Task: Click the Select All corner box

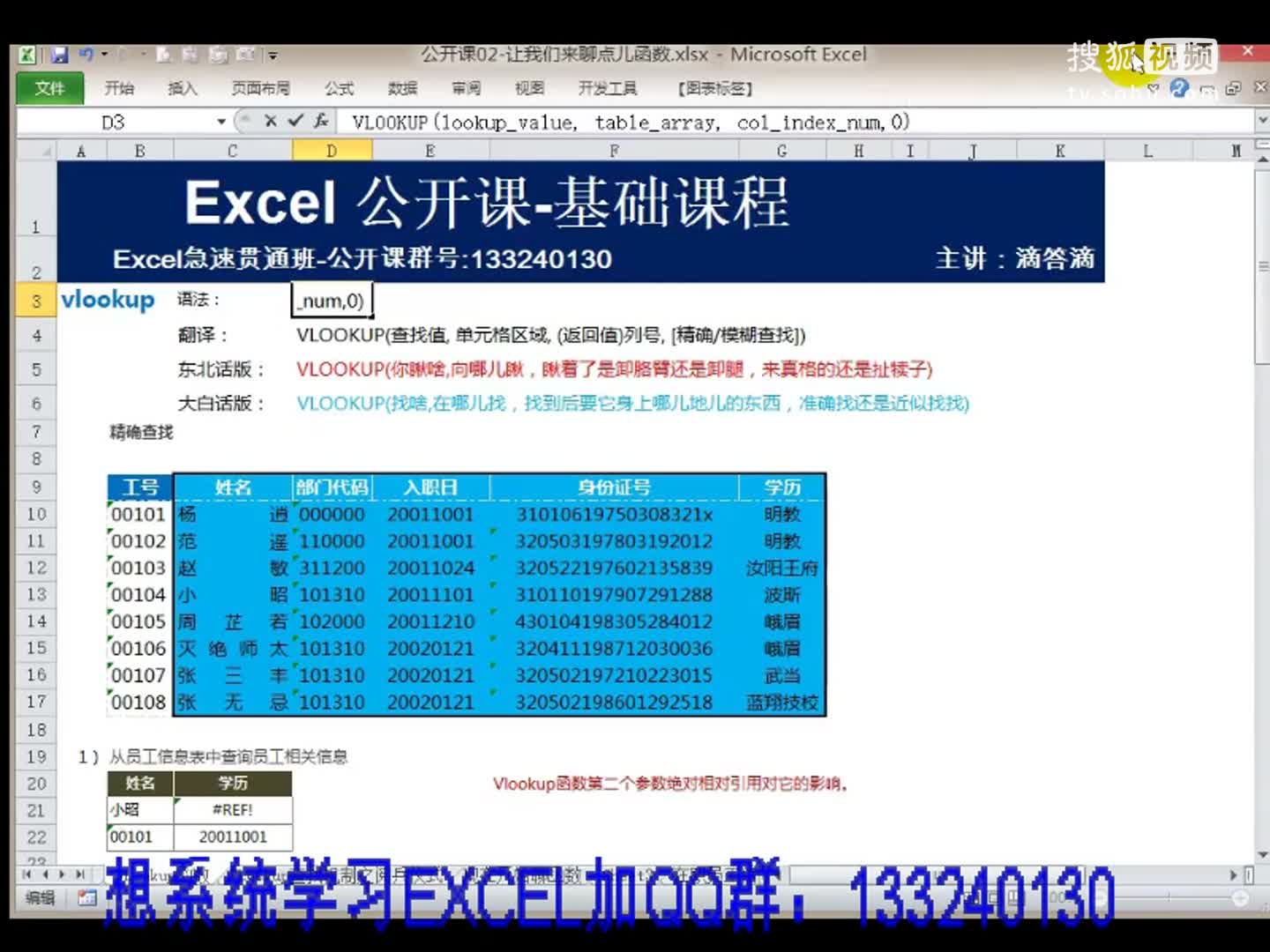Action: click(x=37, y=151)
